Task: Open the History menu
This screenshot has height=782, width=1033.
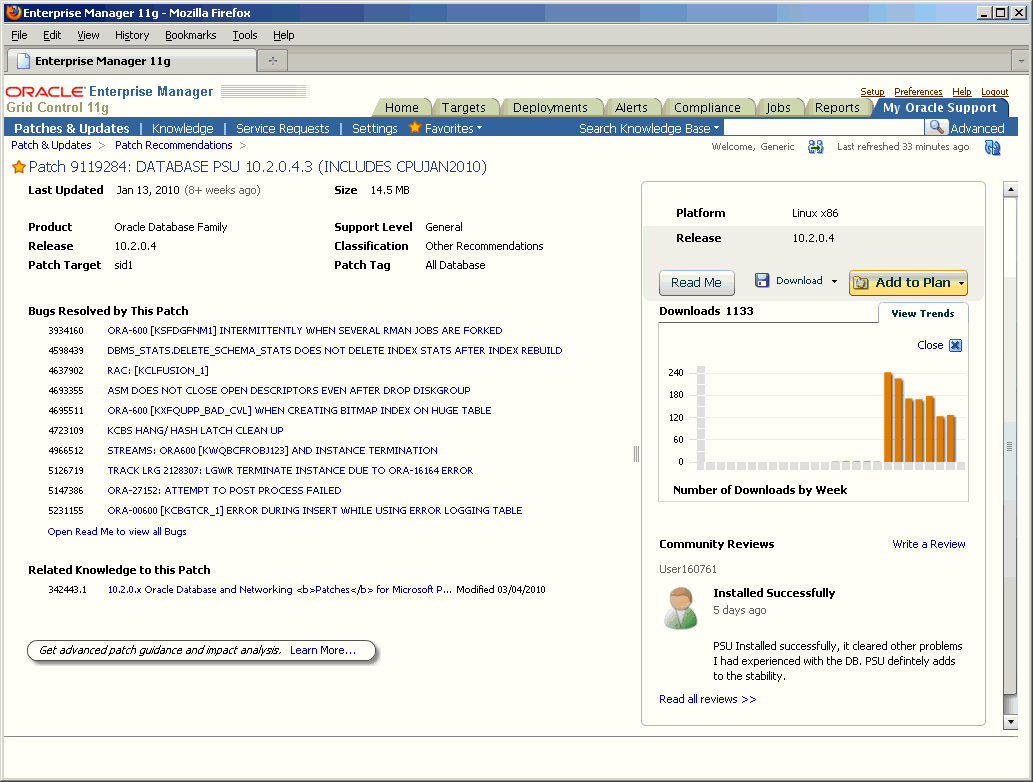Action: 132,35
